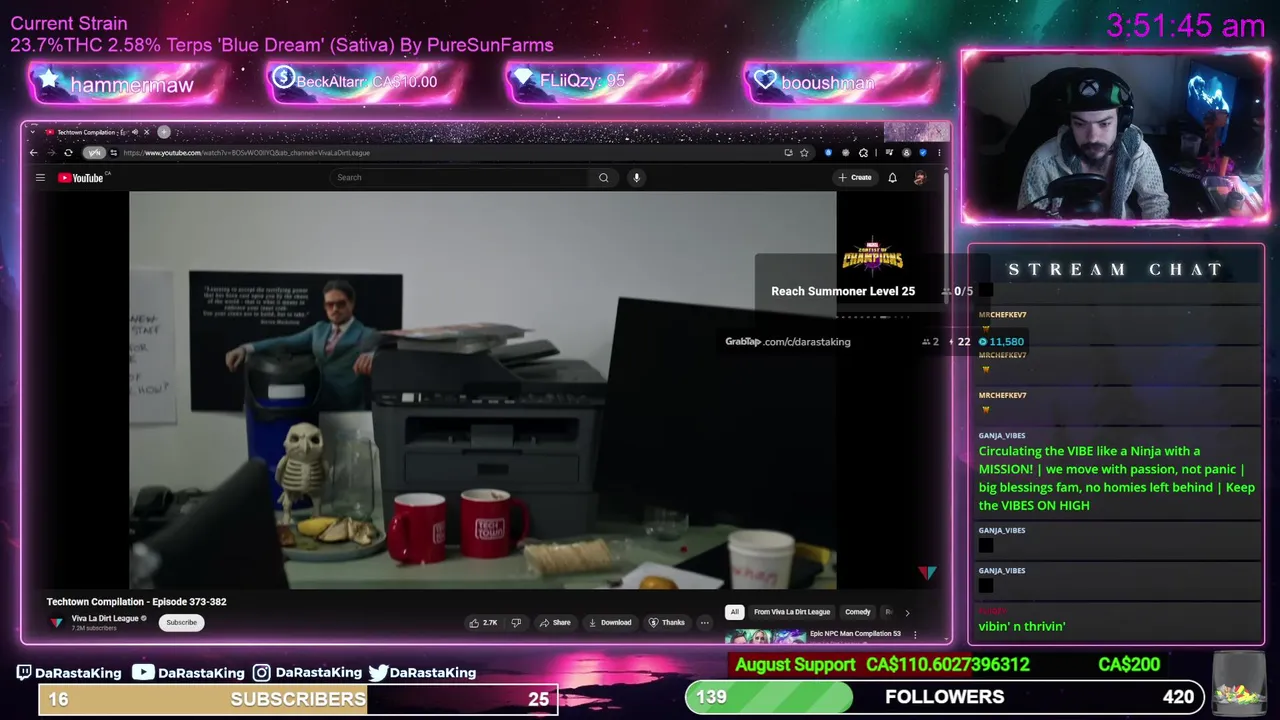Open the video more actions ellipsis
Viewport: 1280px width, 720px height.
point(704,622)
